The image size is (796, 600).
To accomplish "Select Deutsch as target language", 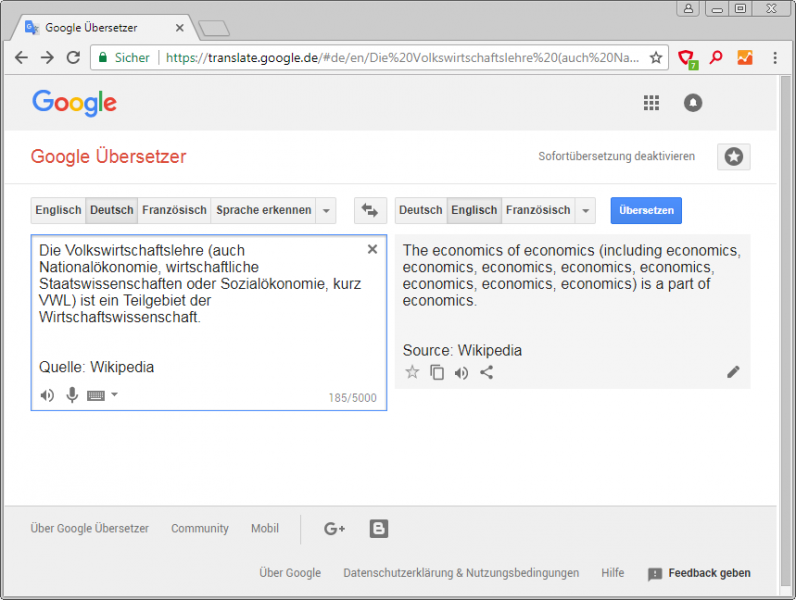I will 421,210.
